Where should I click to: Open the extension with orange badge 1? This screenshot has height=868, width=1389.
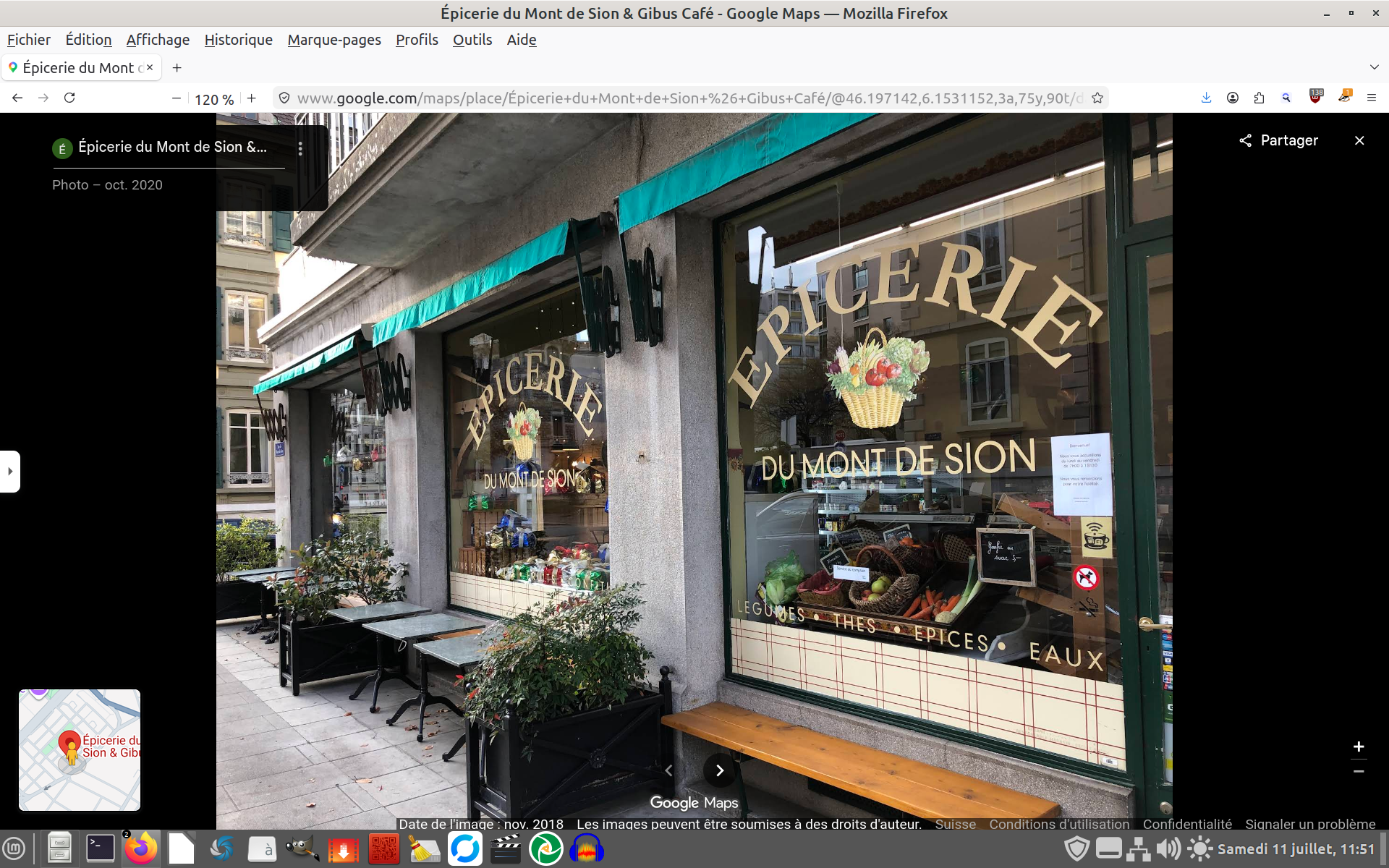tap(1345, 97)
